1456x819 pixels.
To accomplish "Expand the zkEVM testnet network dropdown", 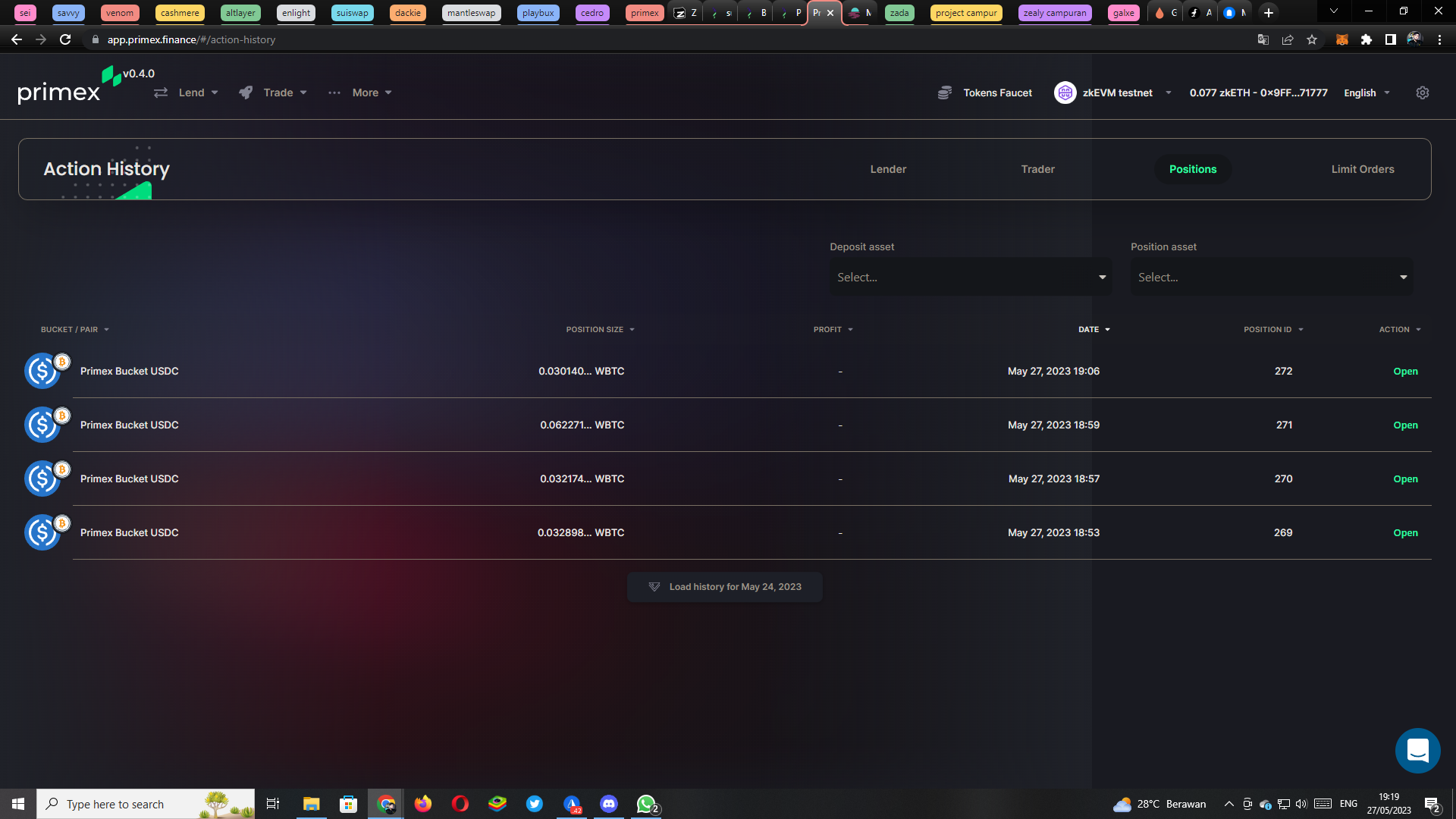I will coord(1169,93).
